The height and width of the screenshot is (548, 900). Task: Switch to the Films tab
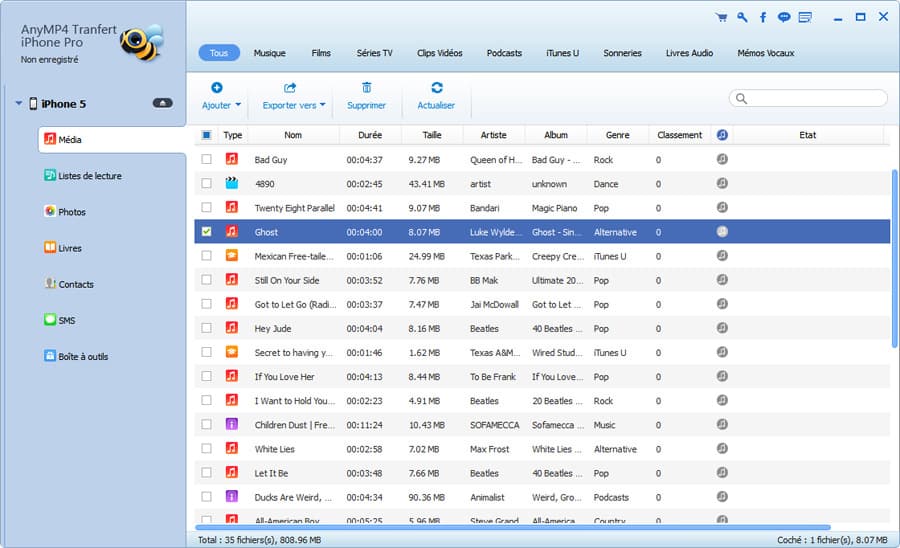tap(321, 53)
